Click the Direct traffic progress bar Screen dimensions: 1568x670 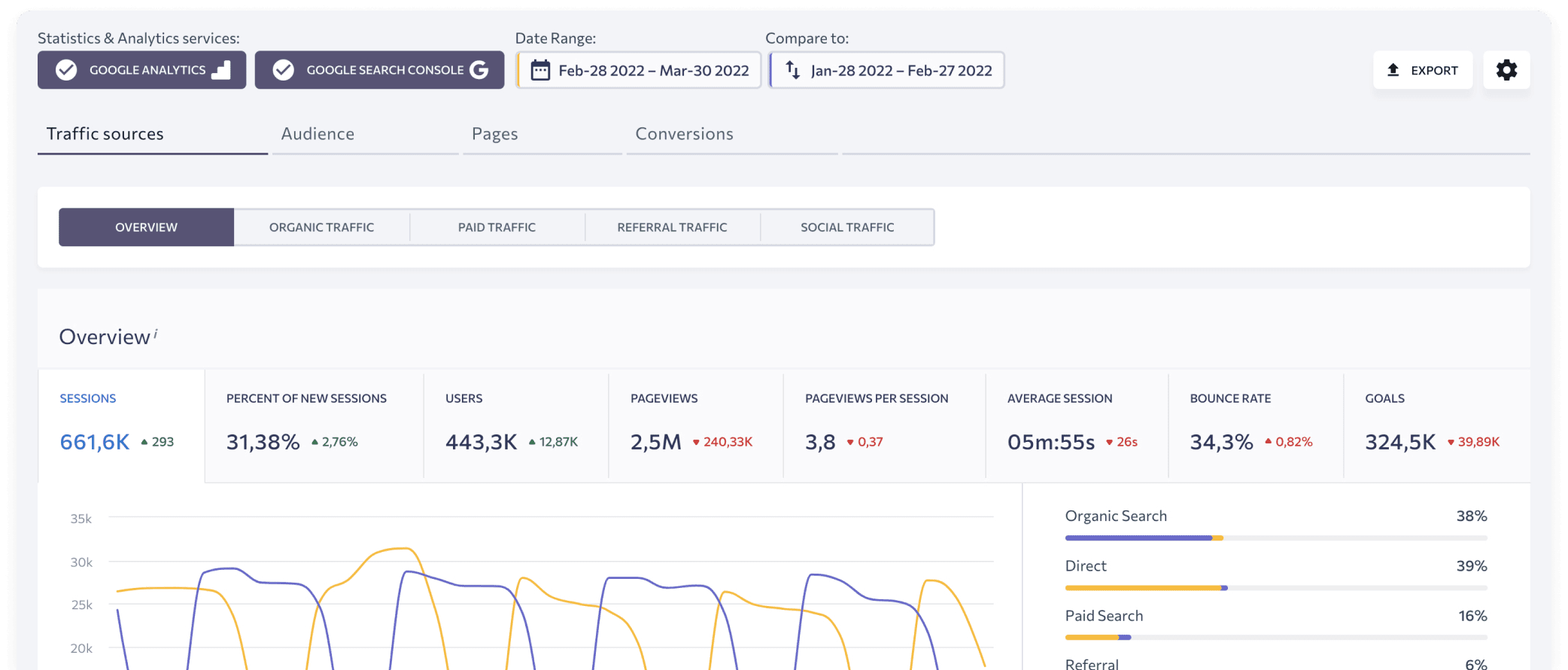click(x=1276, y=588)
